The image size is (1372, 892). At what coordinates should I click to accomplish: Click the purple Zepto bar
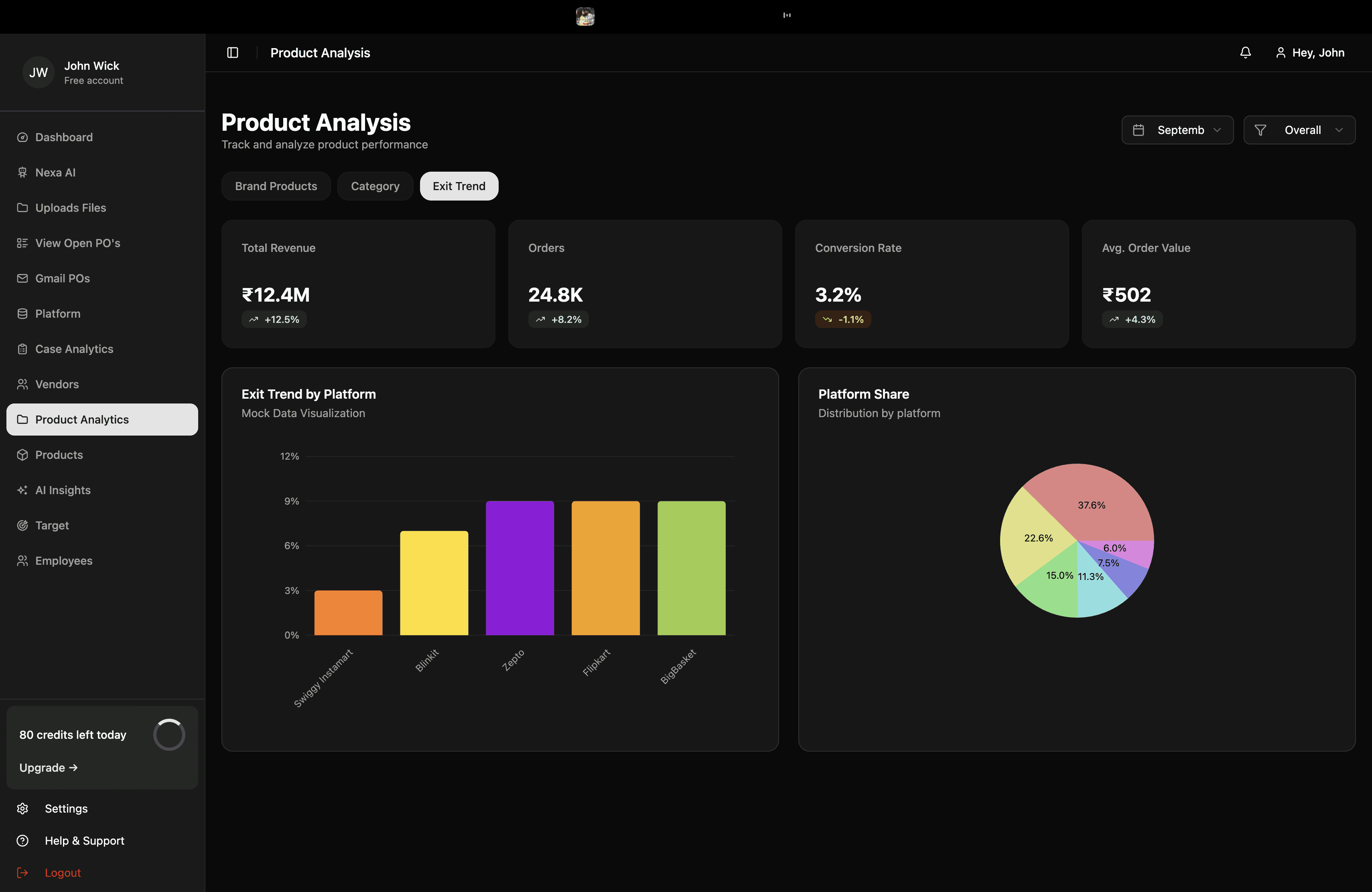pyautogui.click(x=520, y=568)
